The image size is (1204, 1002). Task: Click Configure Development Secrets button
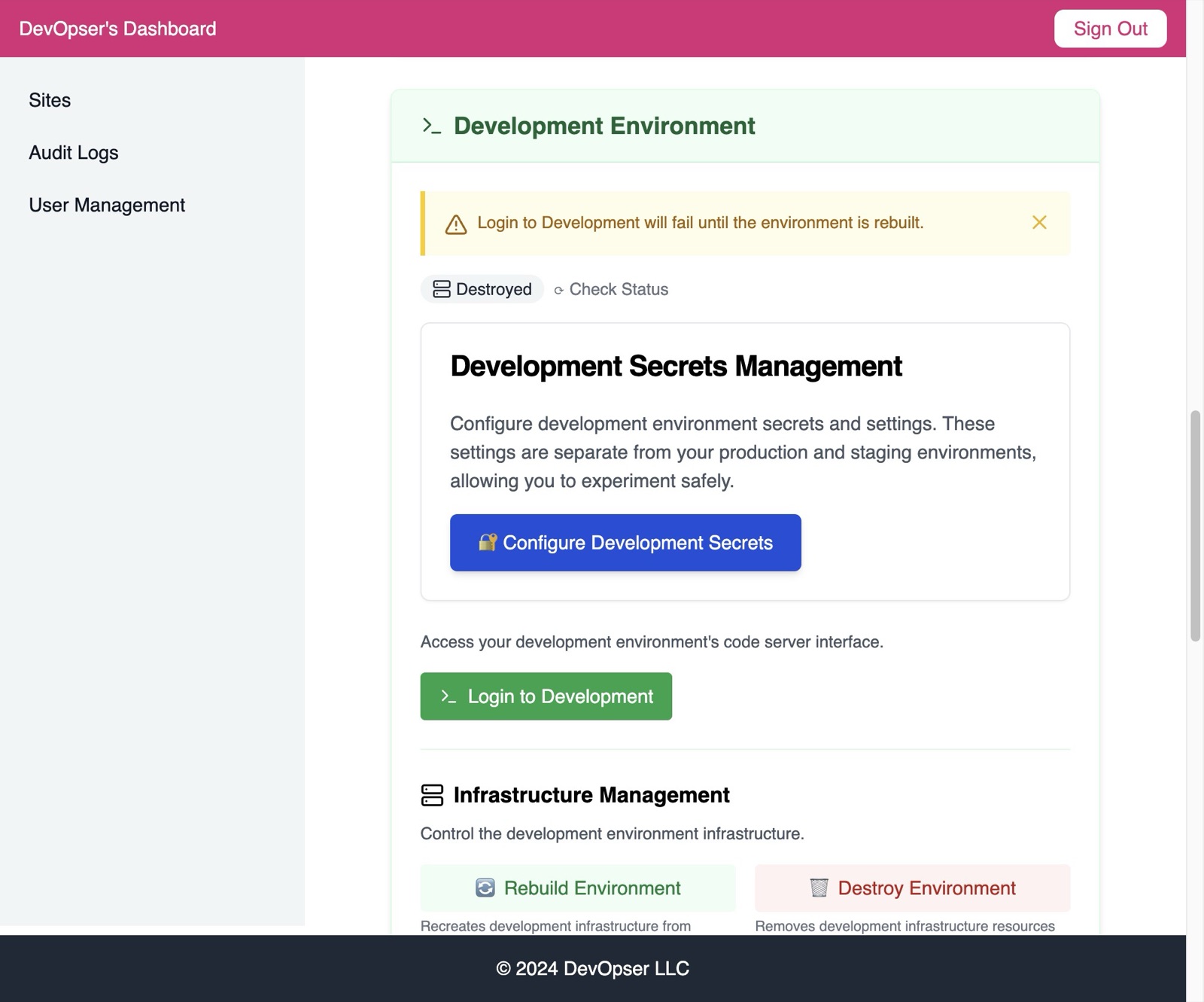(625, 543)
